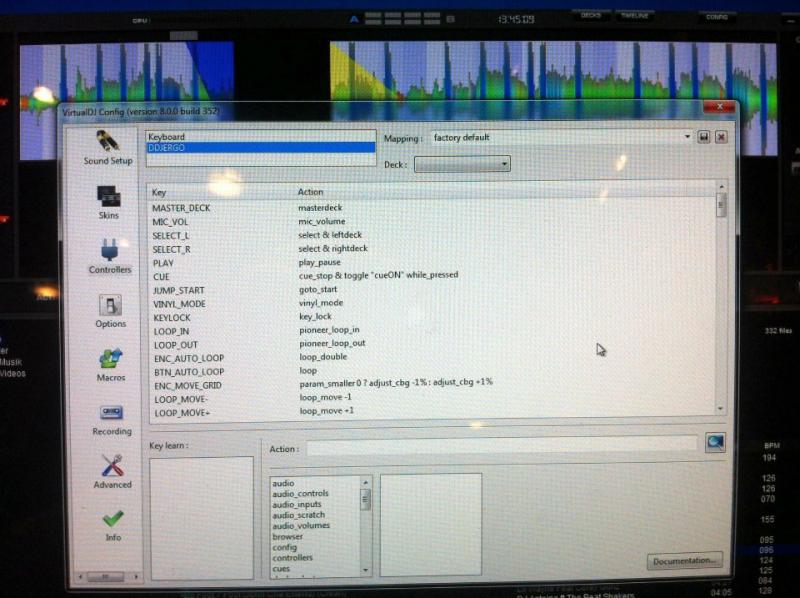Select the CUE key row
The width and height of the screenshot is (800, 598).
[433, 276]
